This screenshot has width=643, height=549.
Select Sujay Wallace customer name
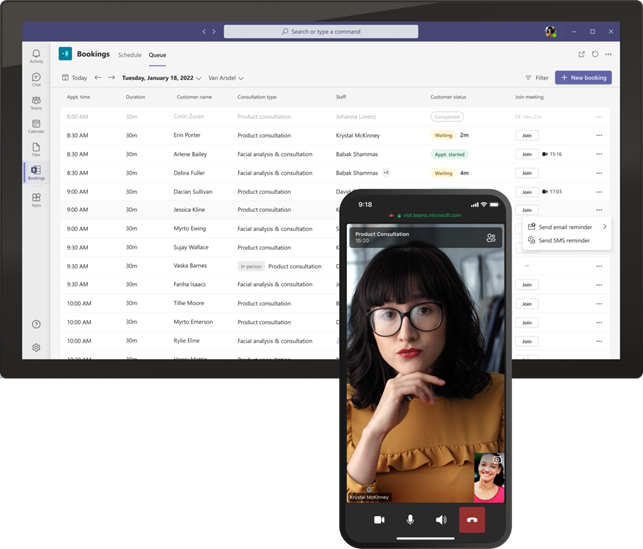point(191,247)
